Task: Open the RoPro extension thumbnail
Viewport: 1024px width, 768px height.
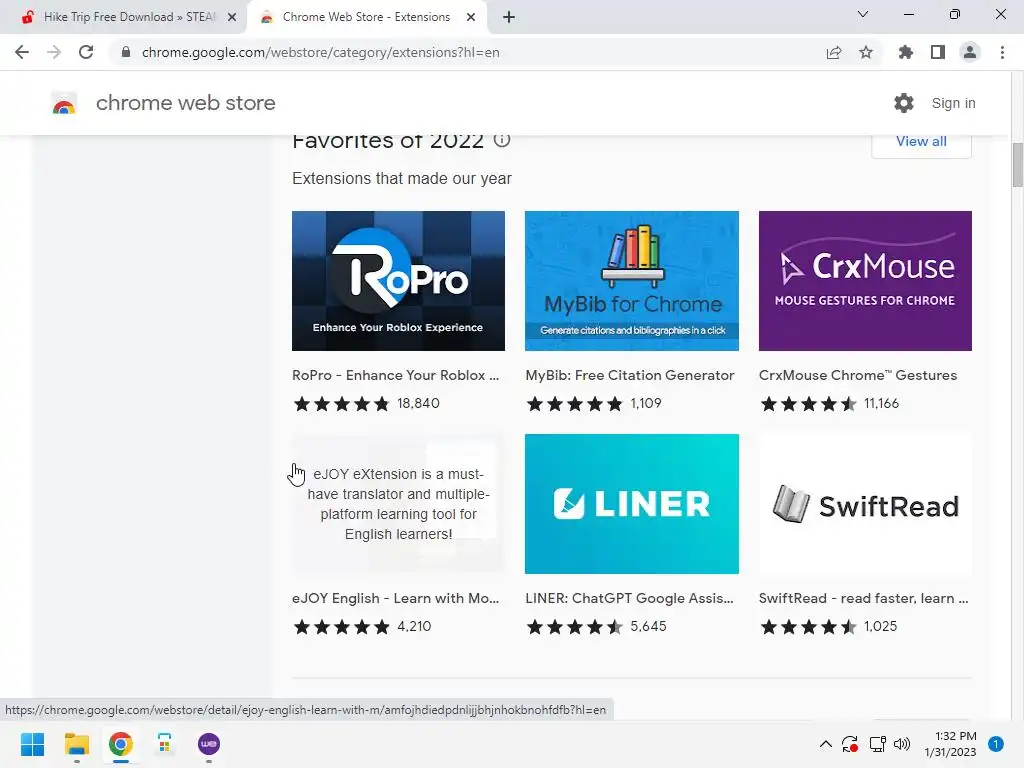Action: point(398,281)
